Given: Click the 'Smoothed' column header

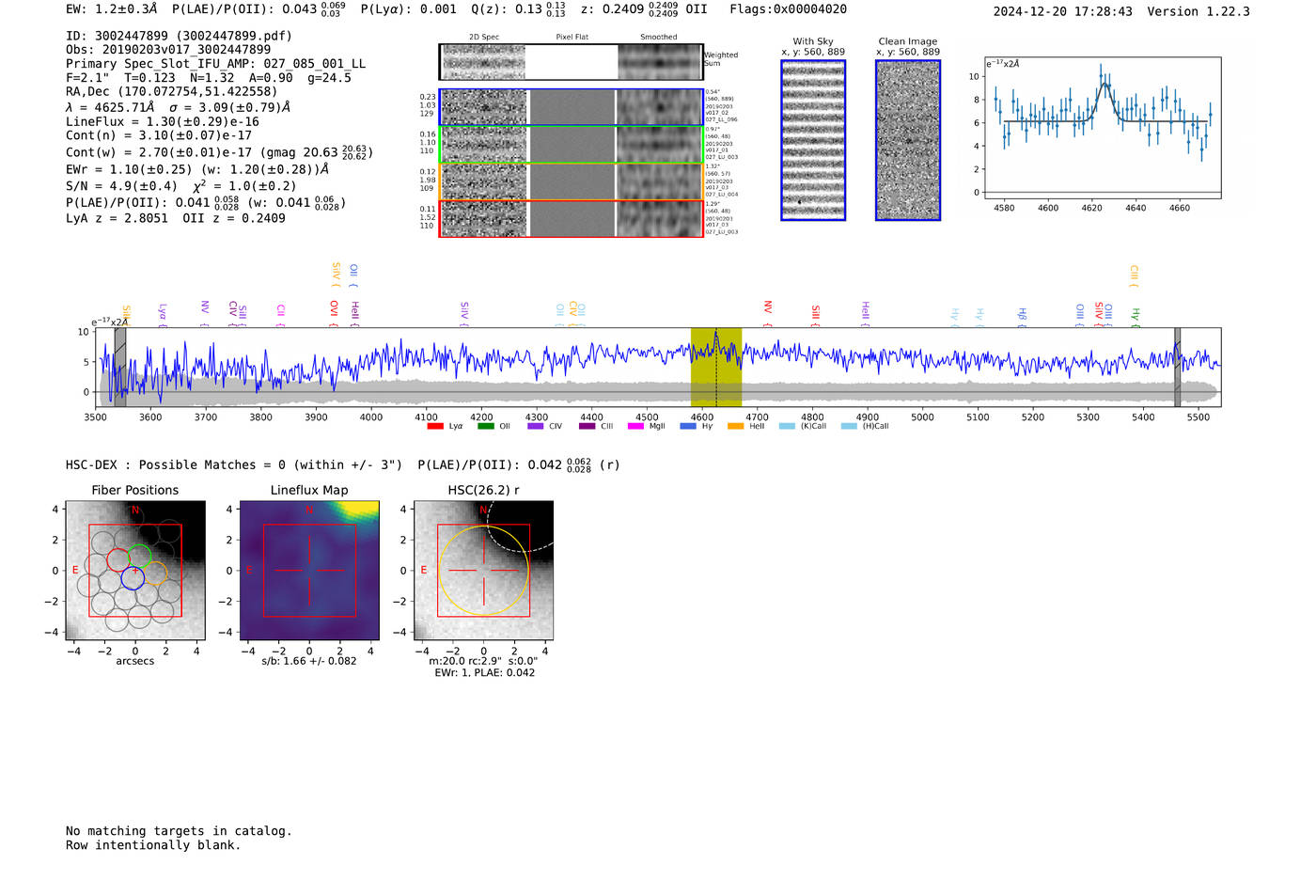Looking at the screenshot, I should click(x=659, y=38).
